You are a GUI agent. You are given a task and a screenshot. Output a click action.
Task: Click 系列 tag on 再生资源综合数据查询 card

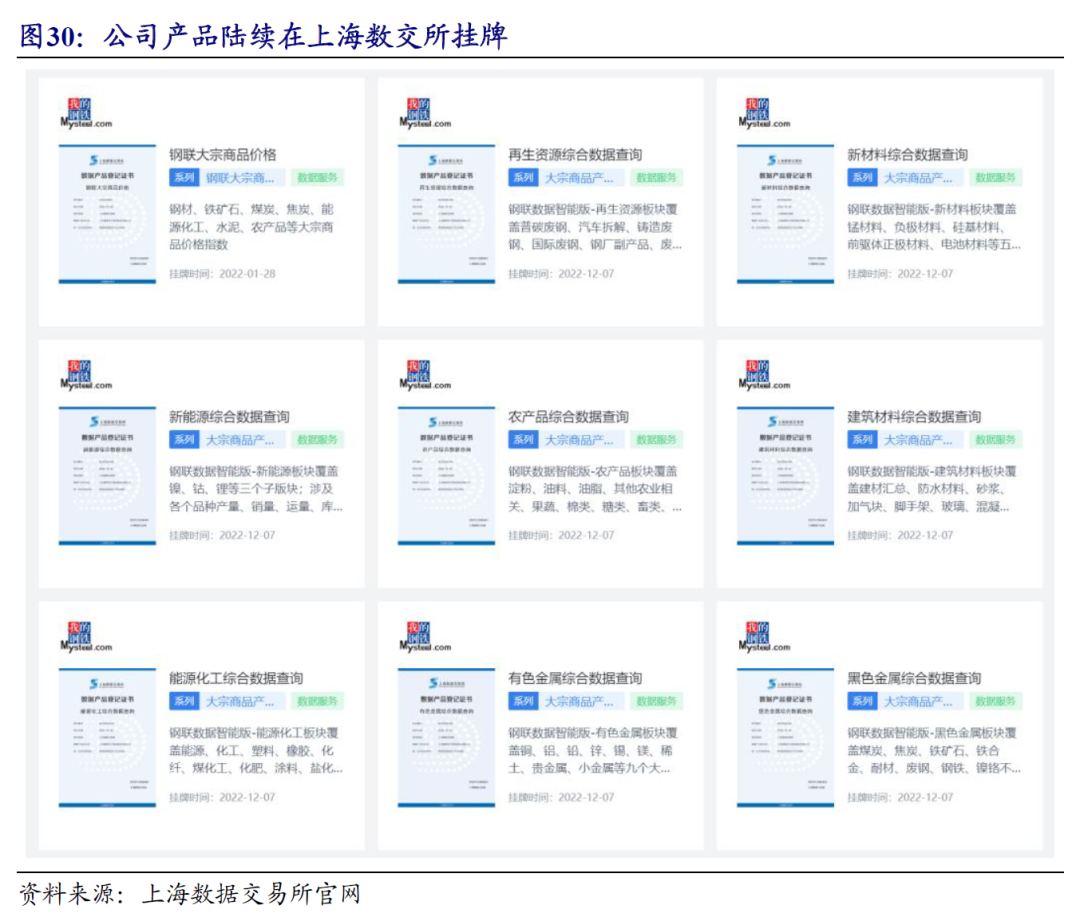point(523,178)
